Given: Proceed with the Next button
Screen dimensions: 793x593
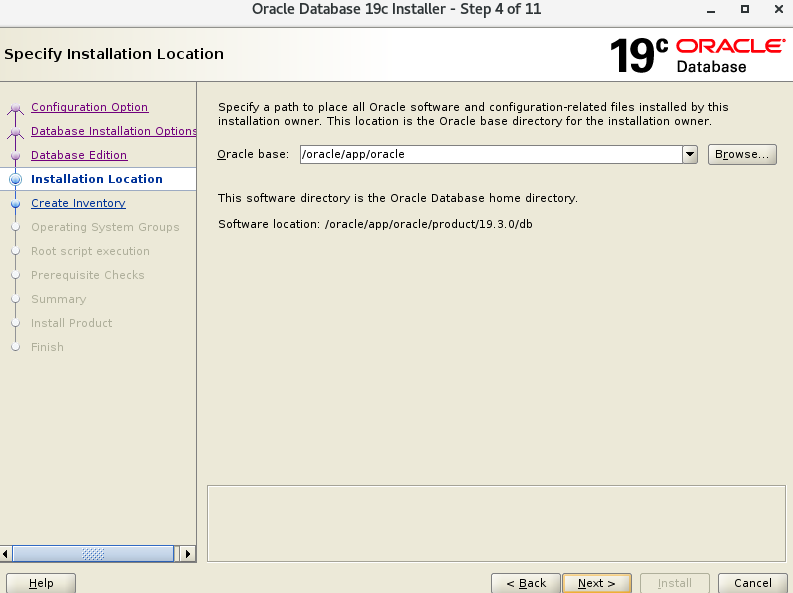Looking at the screenshot, I should click(x=596, y=583).
